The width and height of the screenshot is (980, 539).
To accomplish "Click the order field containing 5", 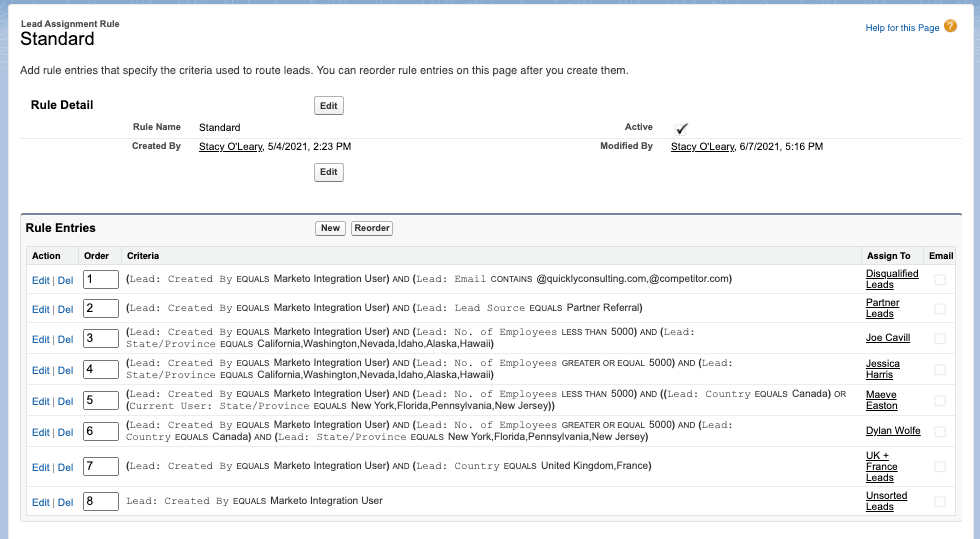I will coord(101,400).
